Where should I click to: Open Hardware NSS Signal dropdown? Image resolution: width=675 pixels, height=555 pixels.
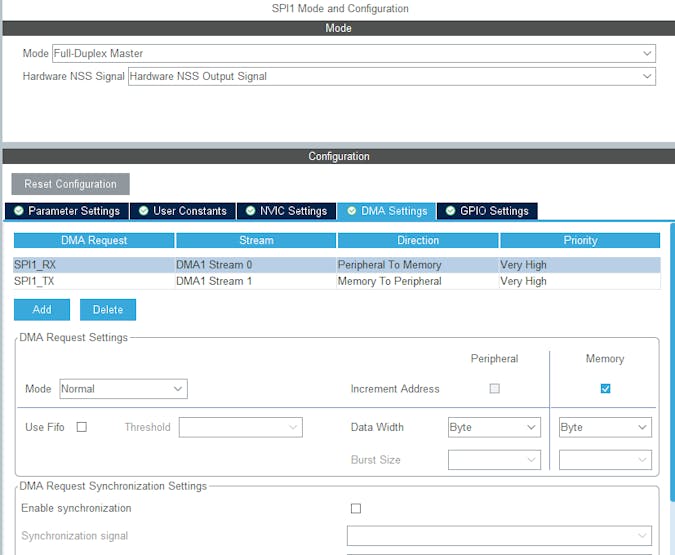coord(392,77)
